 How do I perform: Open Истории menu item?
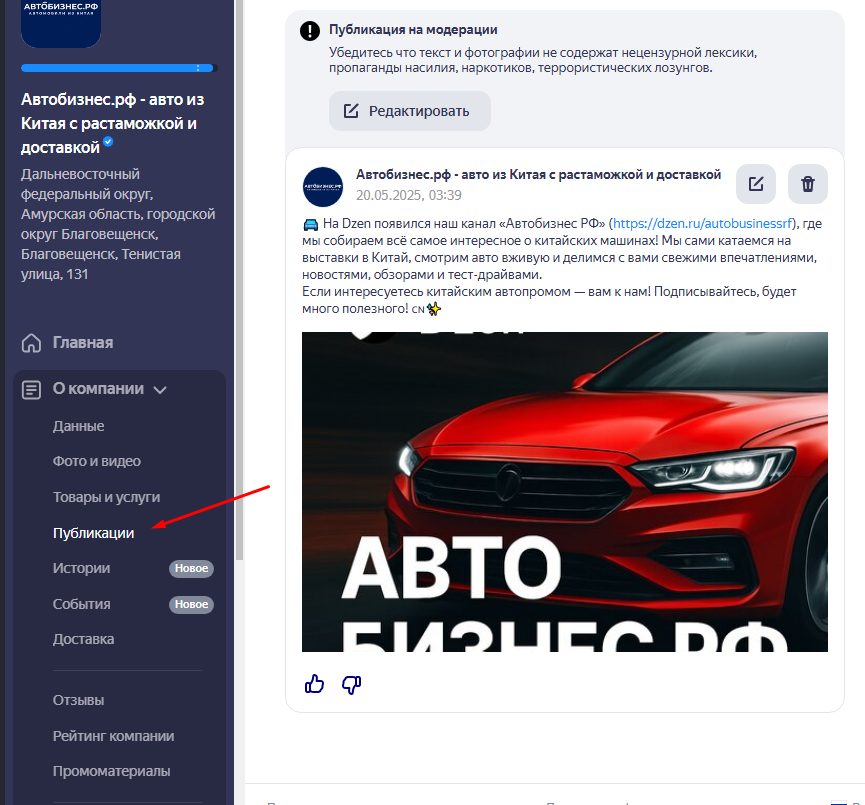click(81, 568)
